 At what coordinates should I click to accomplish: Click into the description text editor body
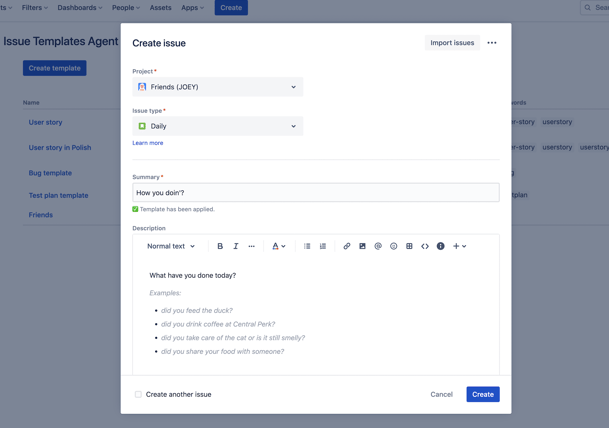click(x=316, y=315)
